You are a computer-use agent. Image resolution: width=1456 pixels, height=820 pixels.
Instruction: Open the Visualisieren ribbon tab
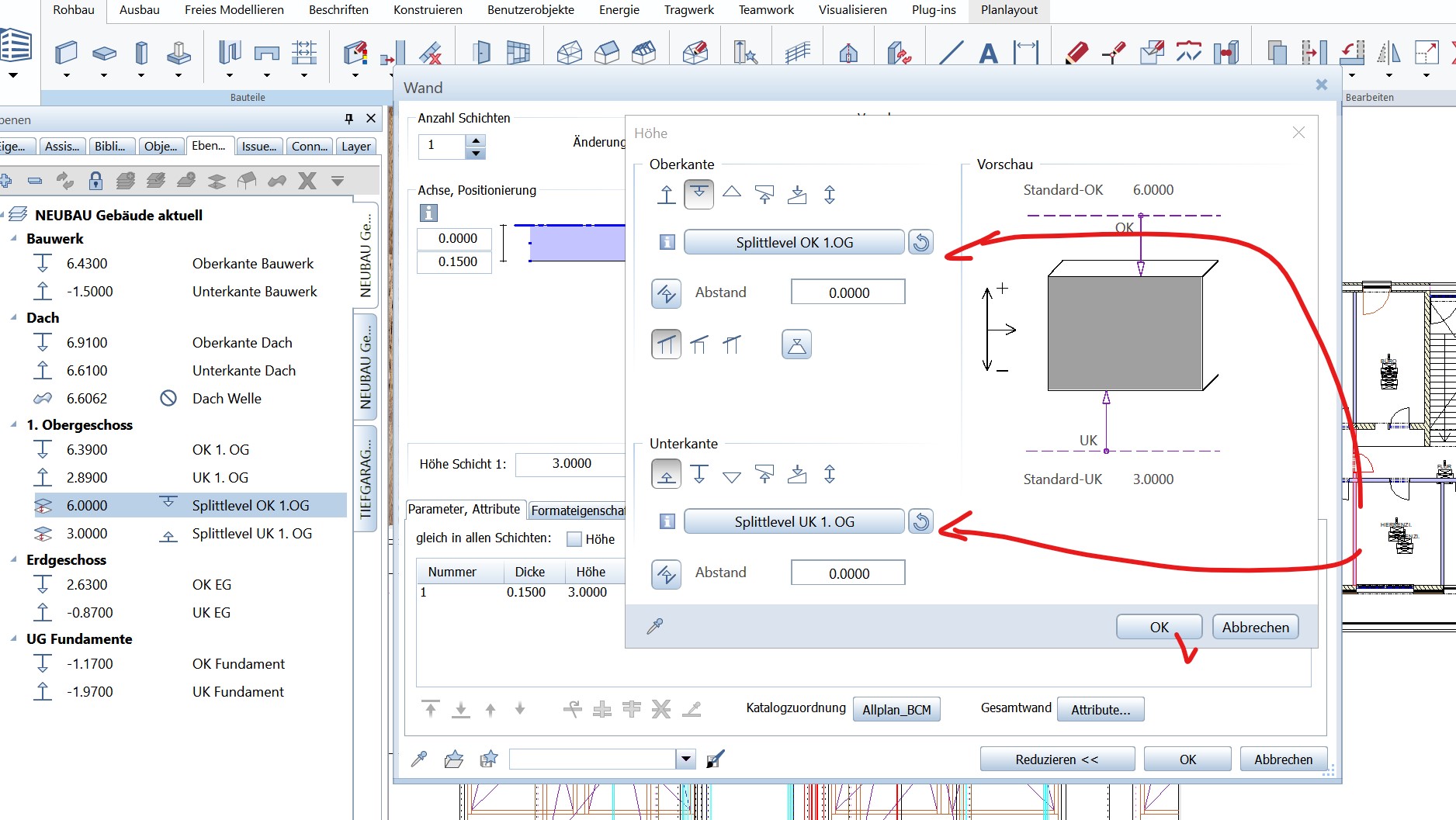pos(852,10)
